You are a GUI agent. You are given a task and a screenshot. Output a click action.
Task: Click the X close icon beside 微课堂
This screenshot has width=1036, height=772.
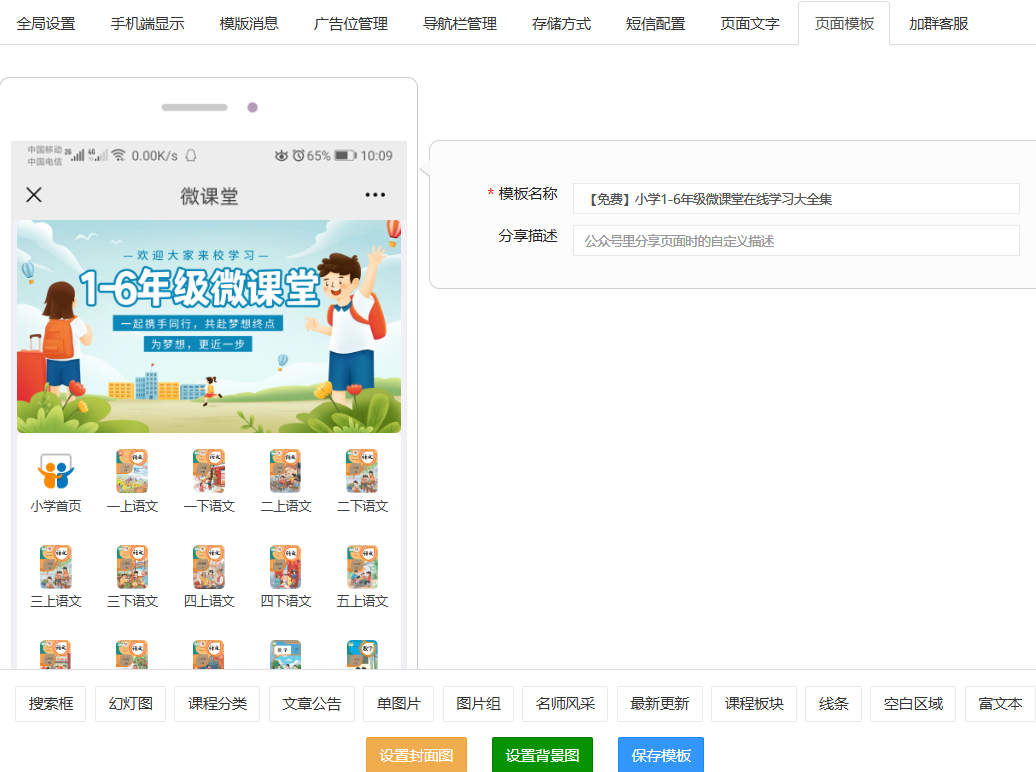(x=34, y=195)
